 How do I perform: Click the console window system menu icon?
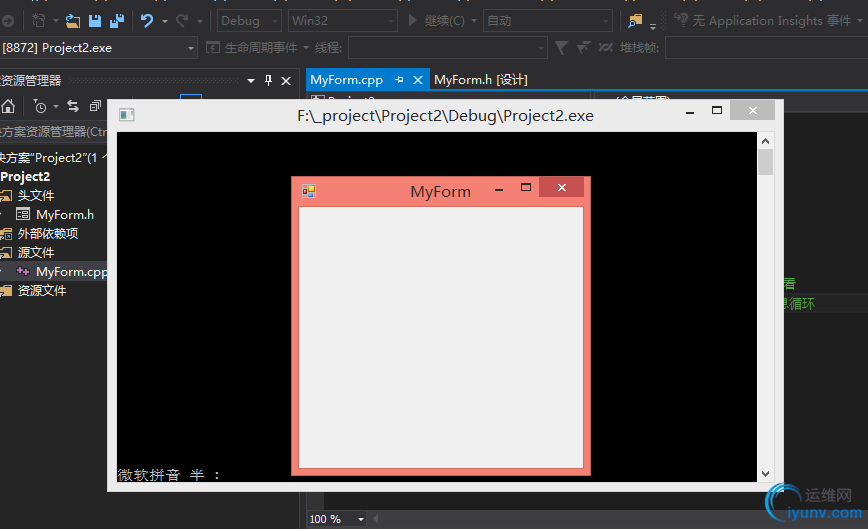(x=127, y=115)
